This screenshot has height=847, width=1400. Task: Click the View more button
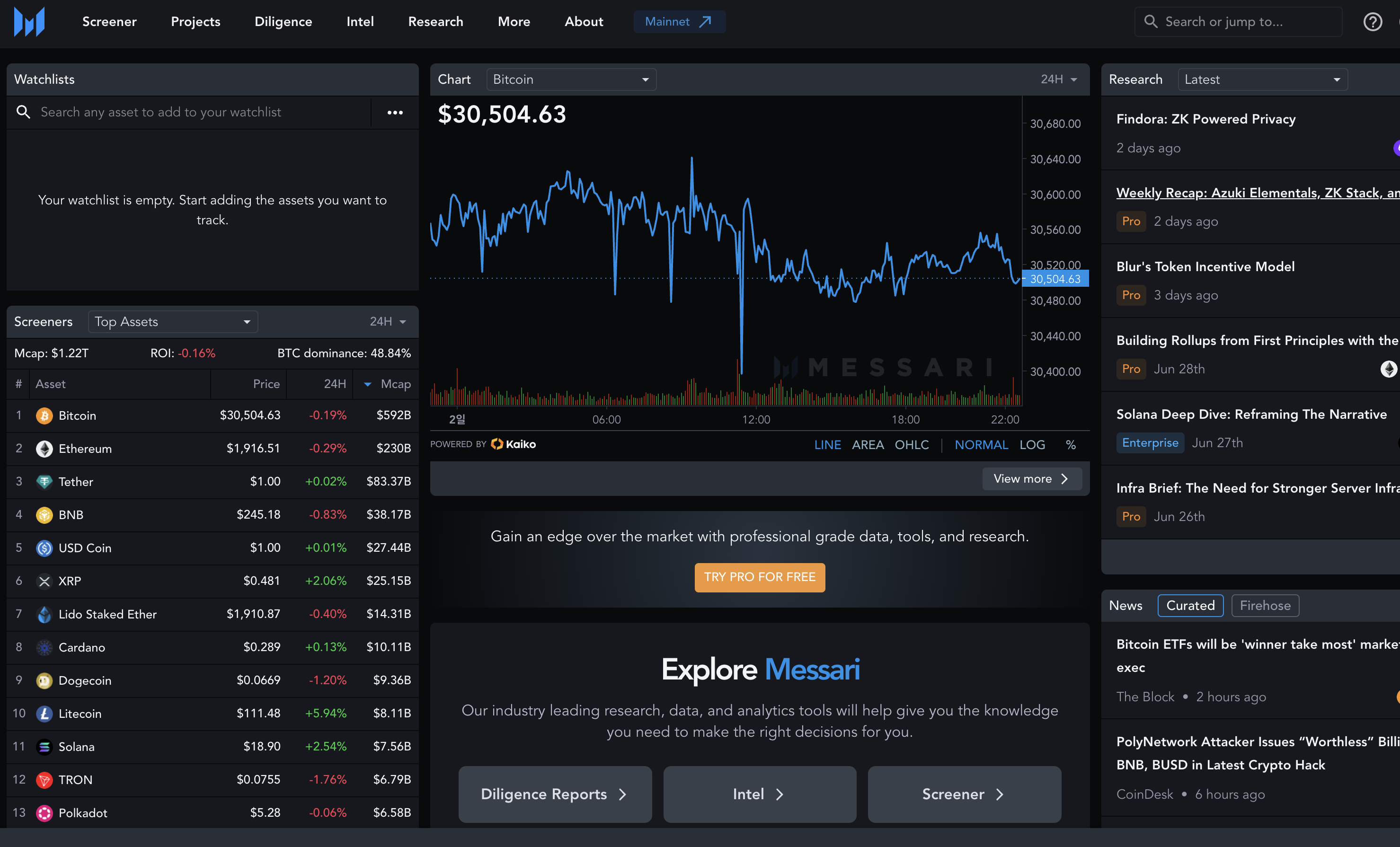pyautogui.click(x=1031, y=479)
